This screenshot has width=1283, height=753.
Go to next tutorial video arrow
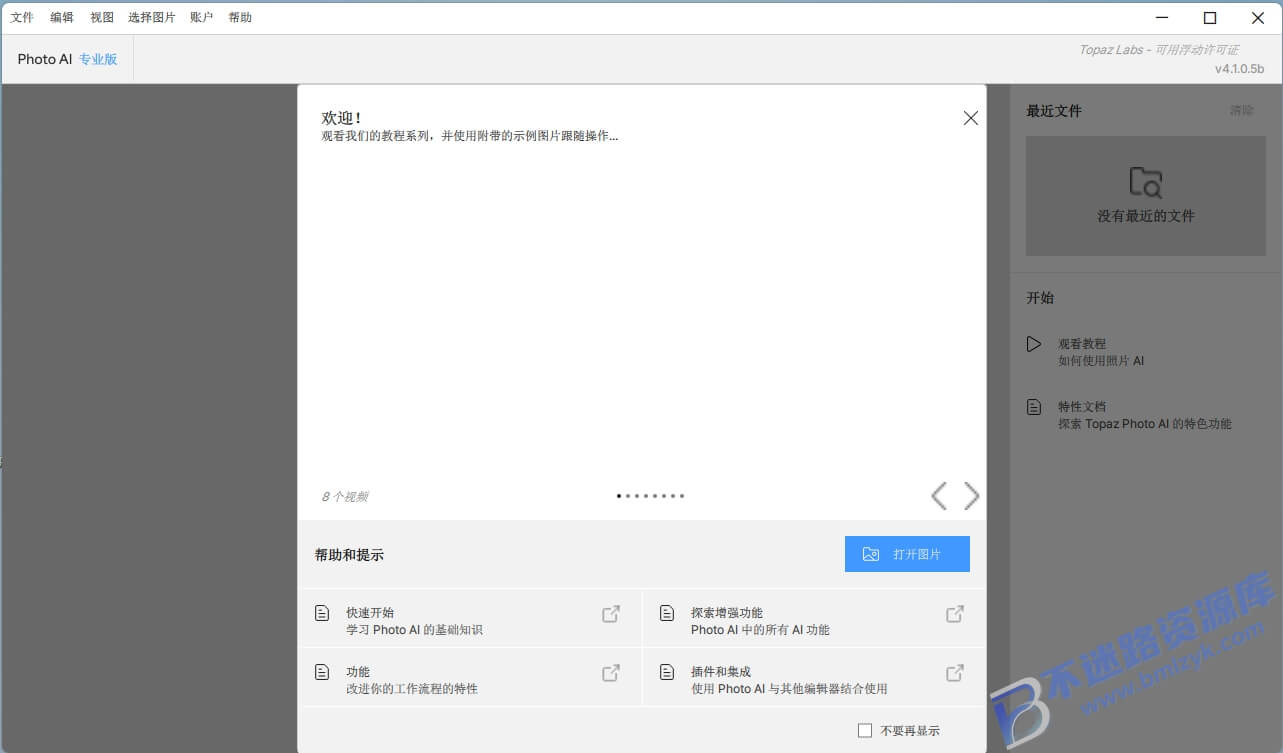tap(971, 496)
